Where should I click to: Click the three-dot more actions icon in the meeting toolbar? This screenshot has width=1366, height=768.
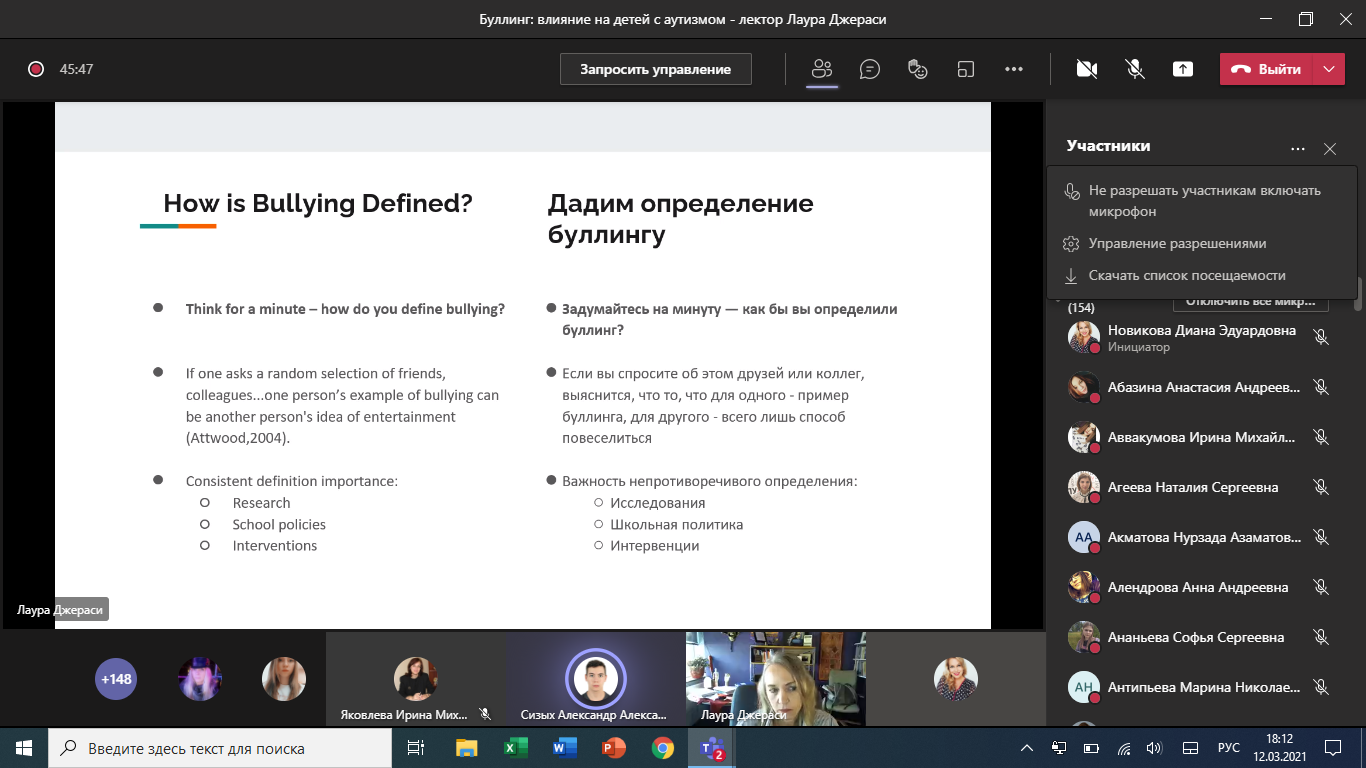point(1013,69)
